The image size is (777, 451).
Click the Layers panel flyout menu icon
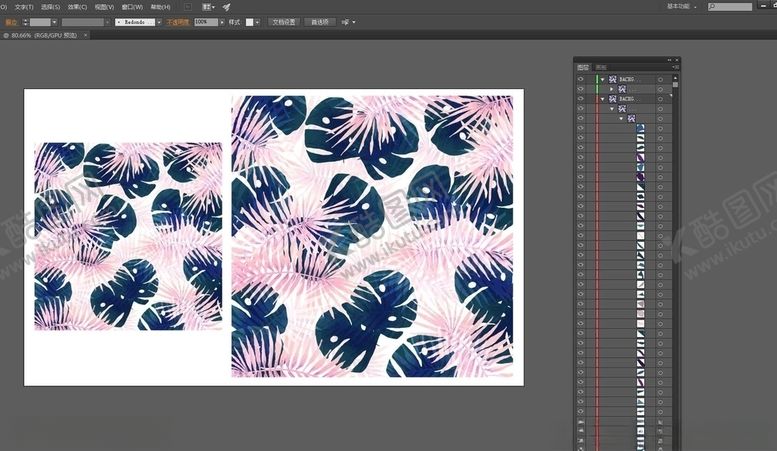(676, 68)
